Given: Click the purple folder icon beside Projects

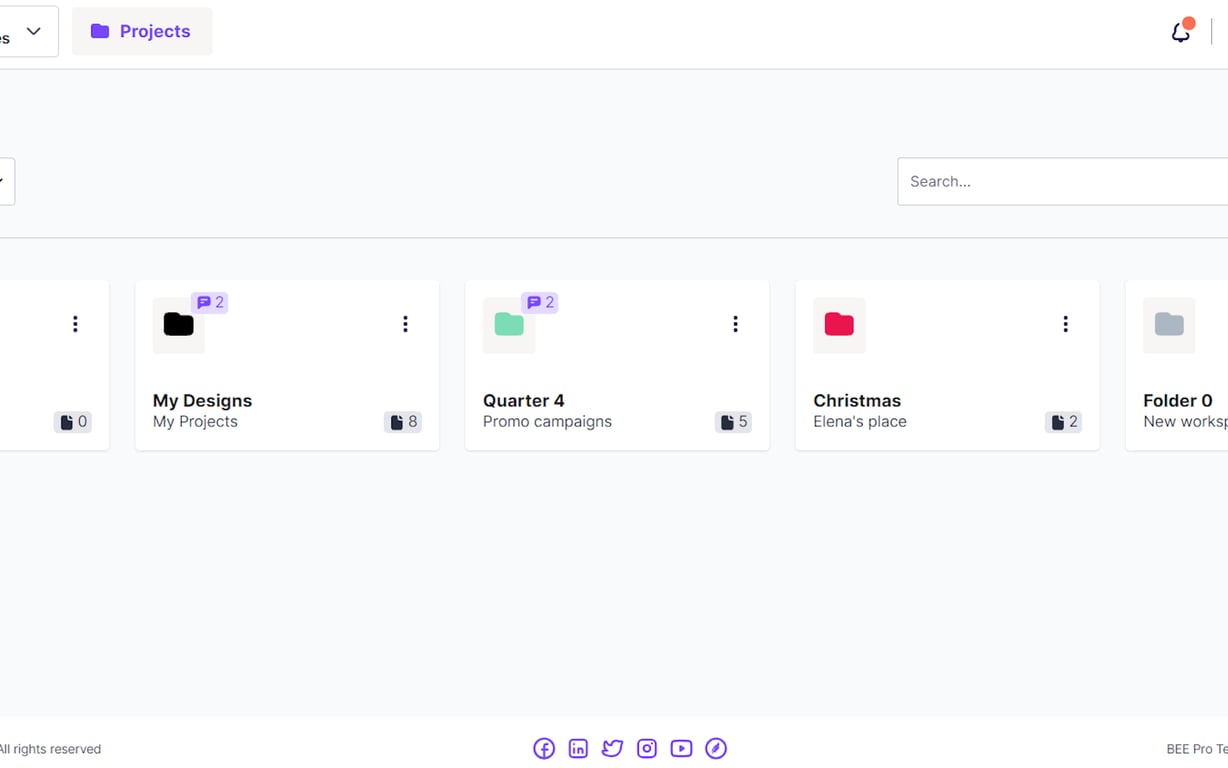Looking at the screenshot, I should point(100,31).
